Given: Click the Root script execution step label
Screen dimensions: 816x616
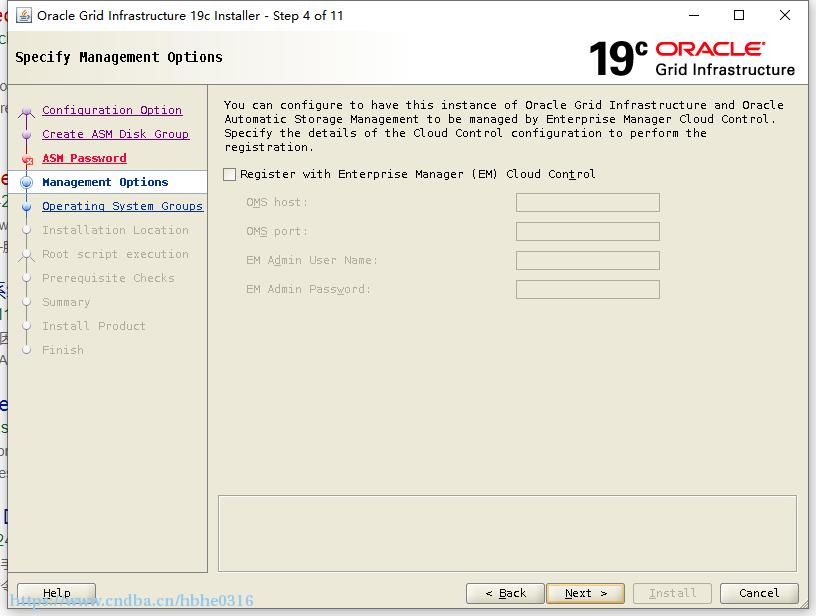Looking at the screenshot, I should tap(115, 254).
